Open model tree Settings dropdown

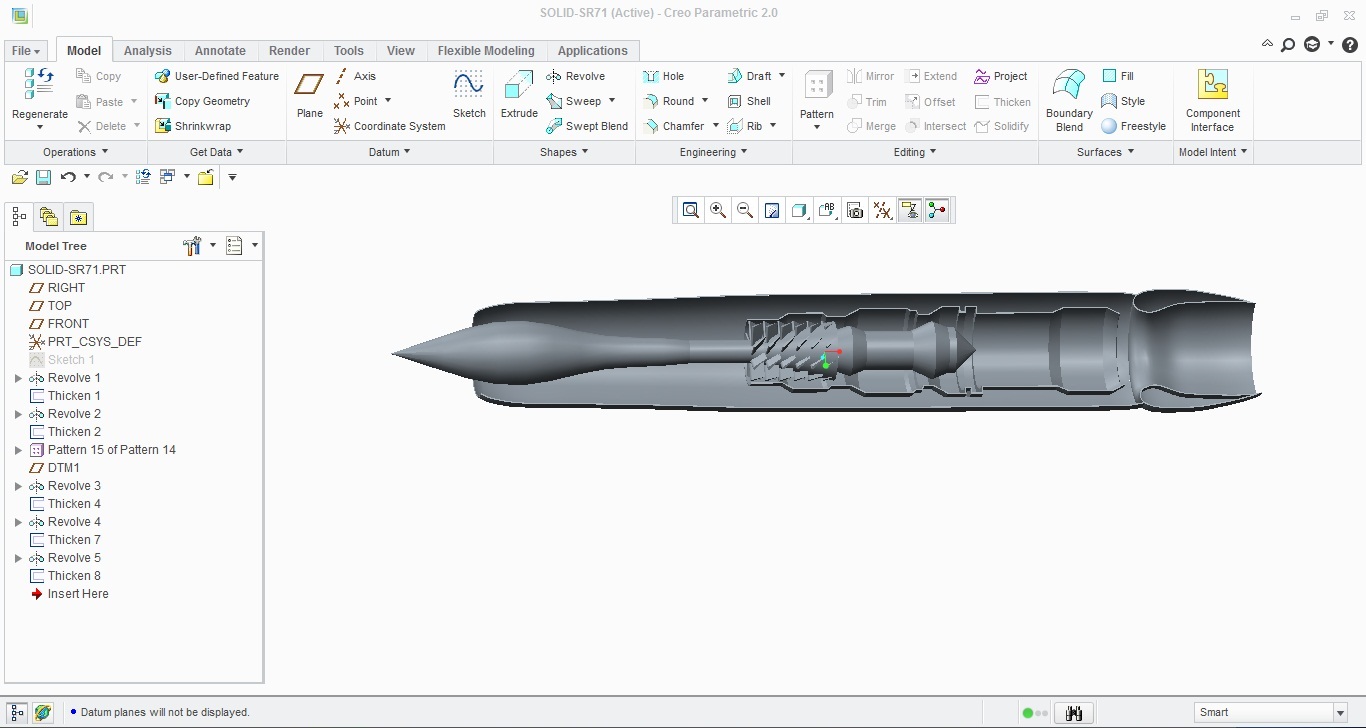tap(199, 246)
